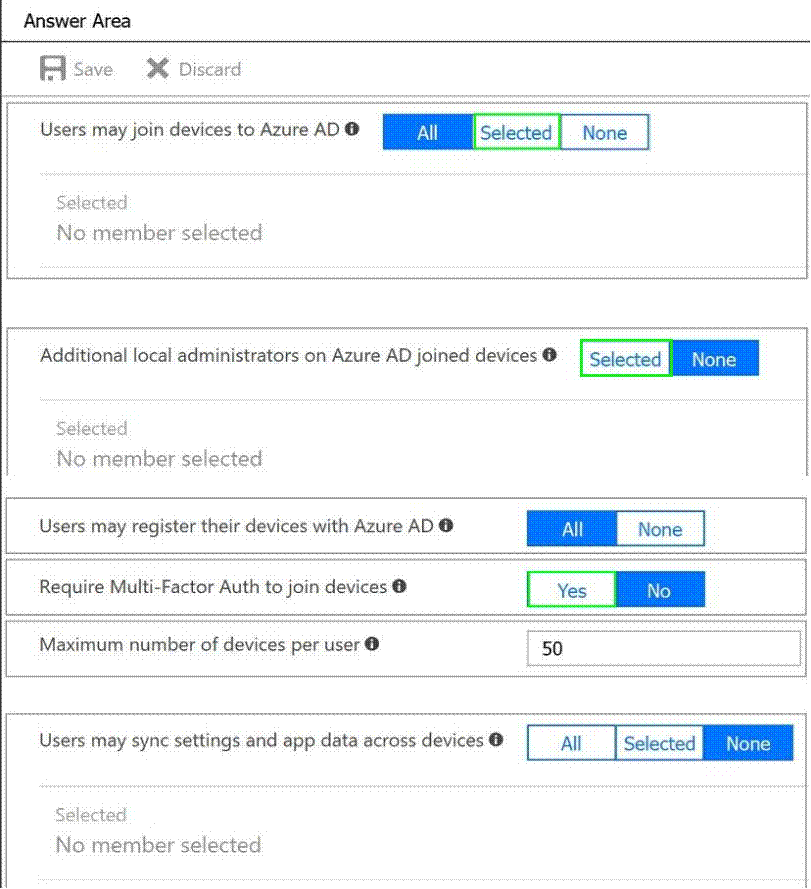The width and height of the screenshot is (811, 889).
Task: Click info icon beside sync settings option
Action: pyautogui.click(x=493, y=740)
